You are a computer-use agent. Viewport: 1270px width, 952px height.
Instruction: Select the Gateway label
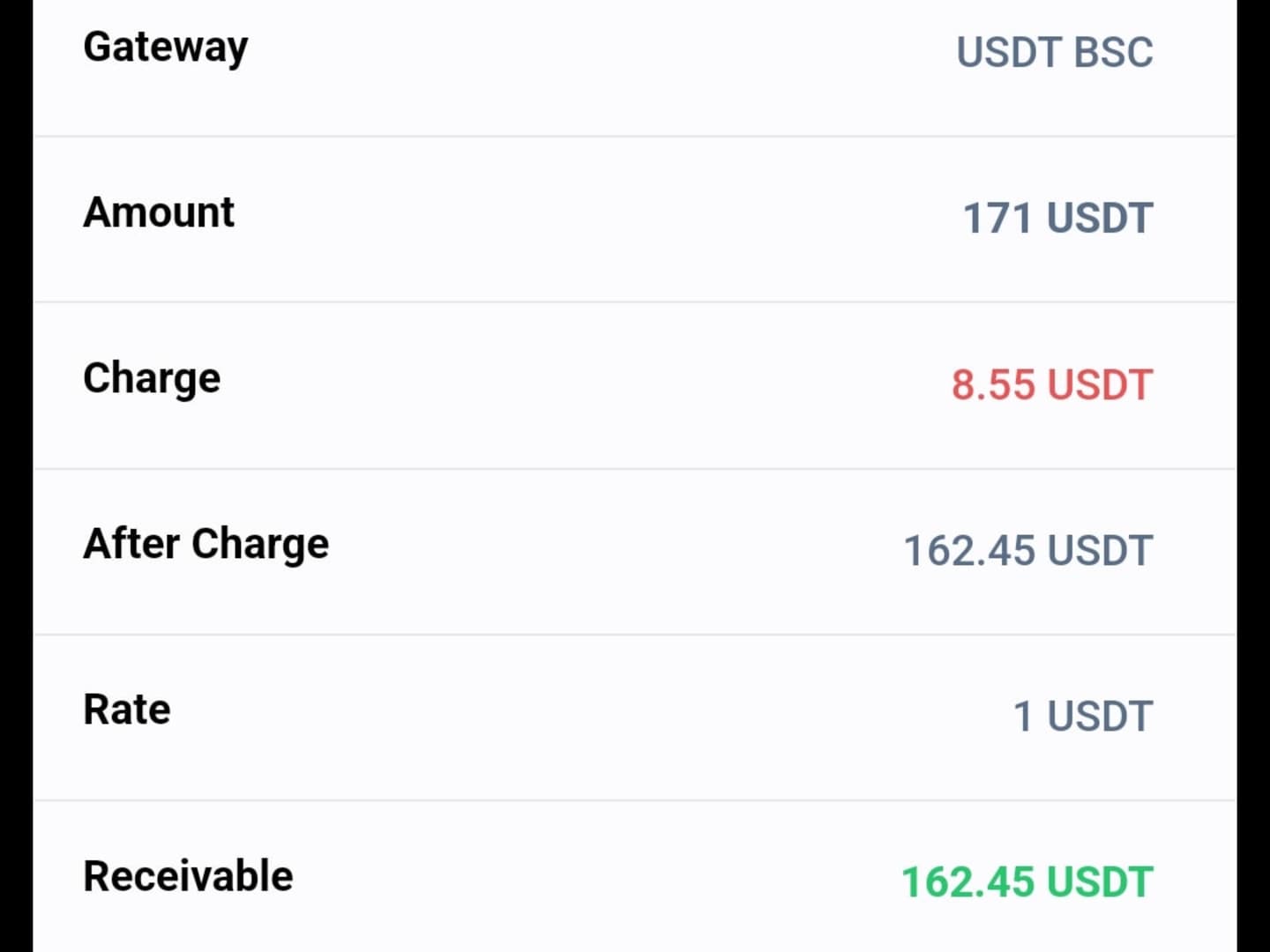tap(166, 48)
